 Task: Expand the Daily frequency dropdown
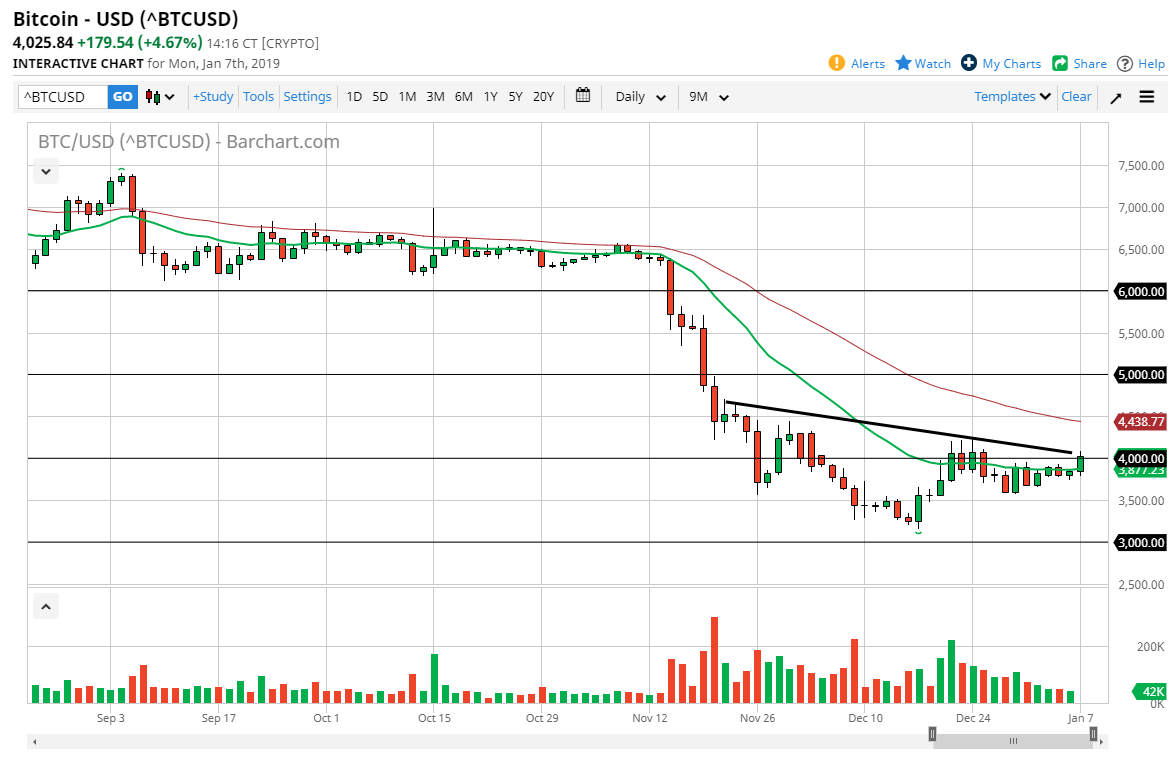pos(640,97)
